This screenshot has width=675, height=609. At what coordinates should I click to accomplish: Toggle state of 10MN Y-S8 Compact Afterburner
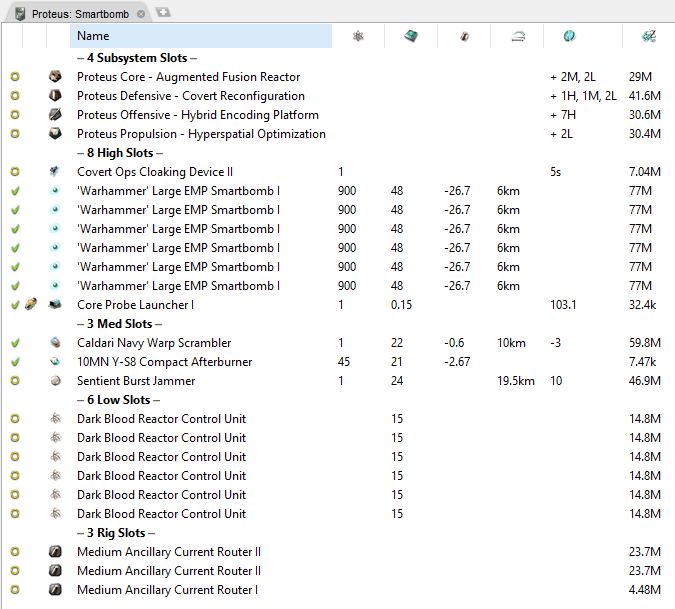click(x=15, y=362)
